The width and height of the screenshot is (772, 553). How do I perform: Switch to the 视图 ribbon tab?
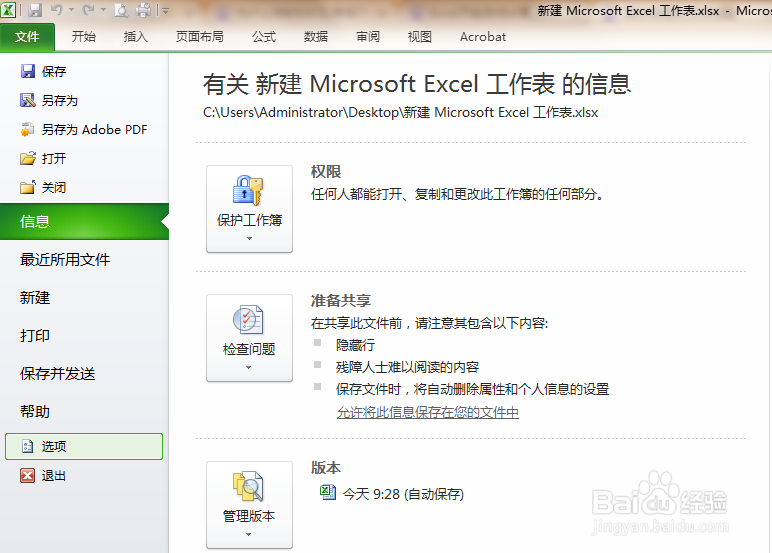pyautogui.click(x=420, y=37)
